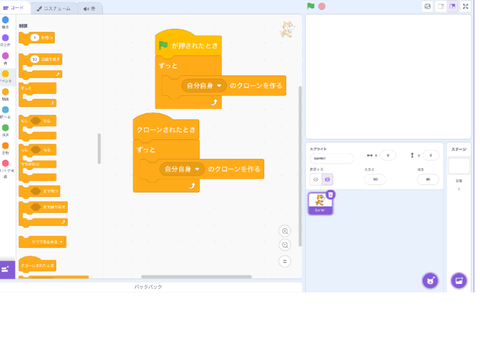Switch to large stage layout
480x360 pixels.
tap(452, 6)
